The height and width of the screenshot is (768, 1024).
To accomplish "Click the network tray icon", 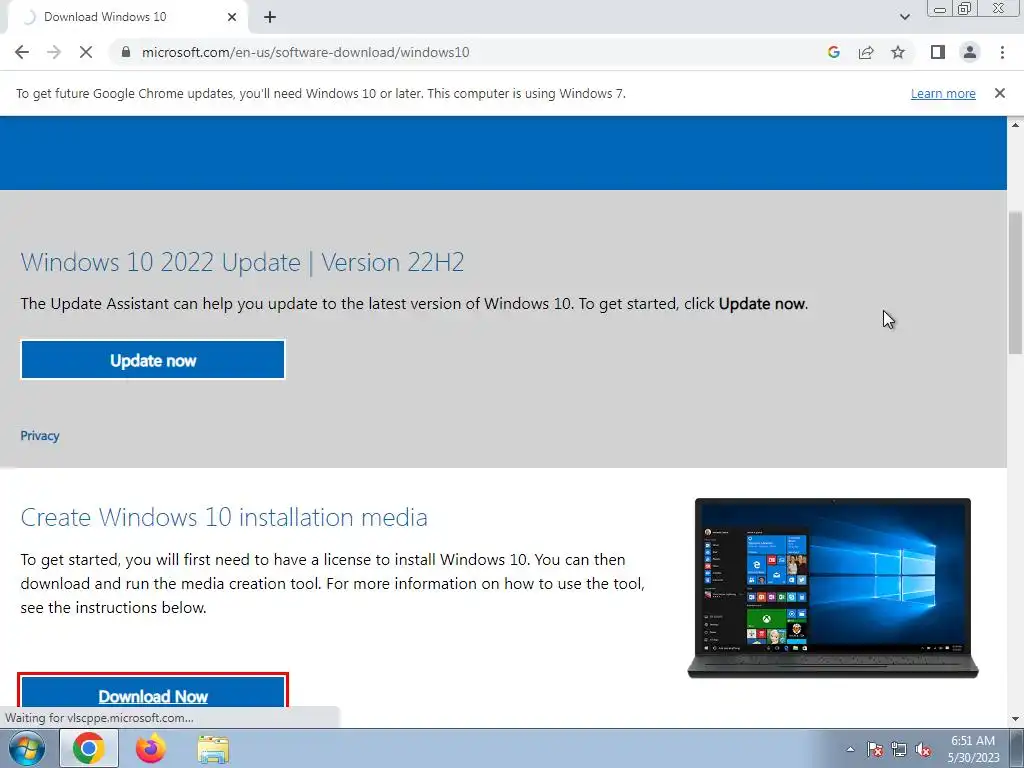I will (x=899, y=749).
